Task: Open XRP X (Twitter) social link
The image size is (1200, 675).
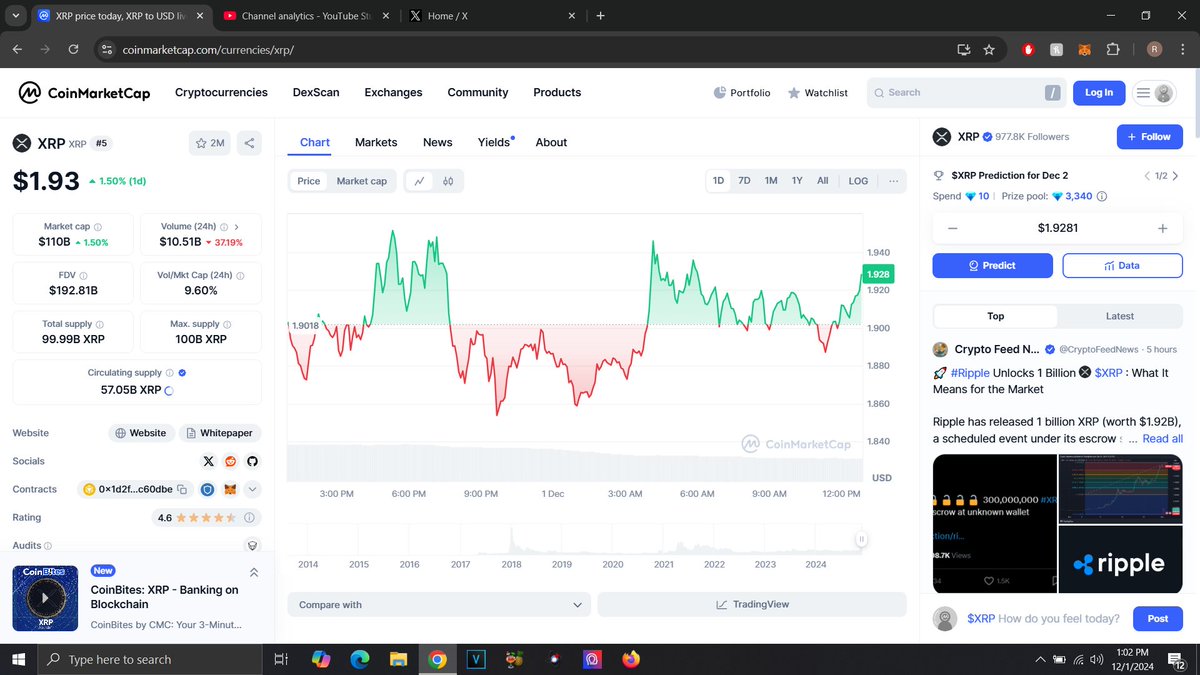Action: [x=208, y=461]
